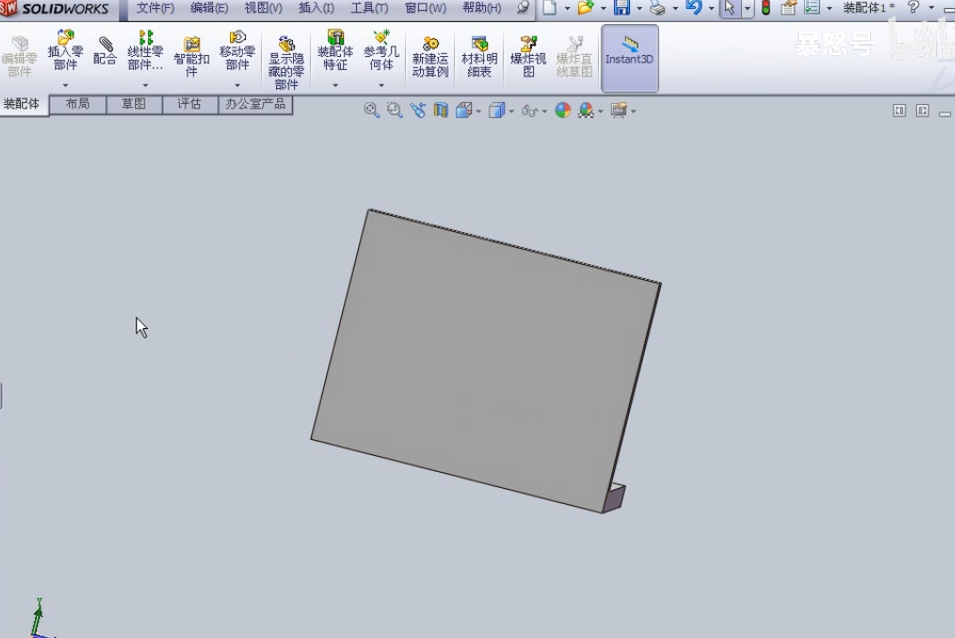The width and height of the screenshot is (955, 638).
Task: Toggle the Instant3D button
Action: [x=630, y=58]
